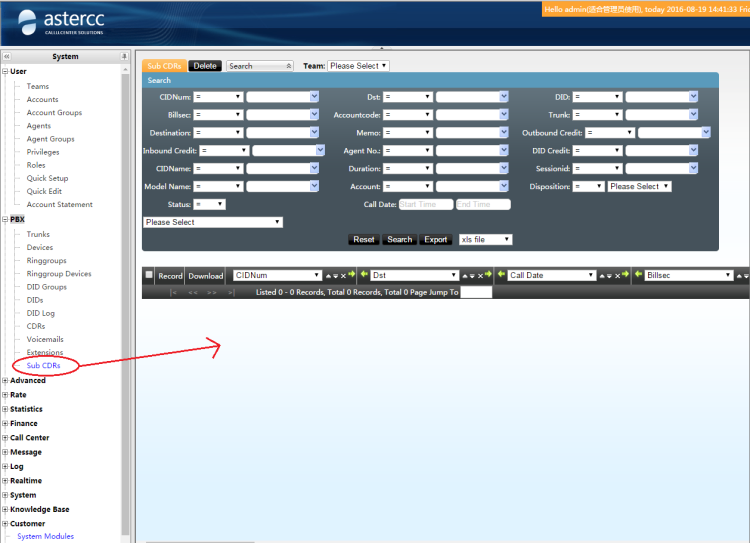Select the Sub CDRs tab
The width and height of the screenshot is (750, 543).
[164, 66]
